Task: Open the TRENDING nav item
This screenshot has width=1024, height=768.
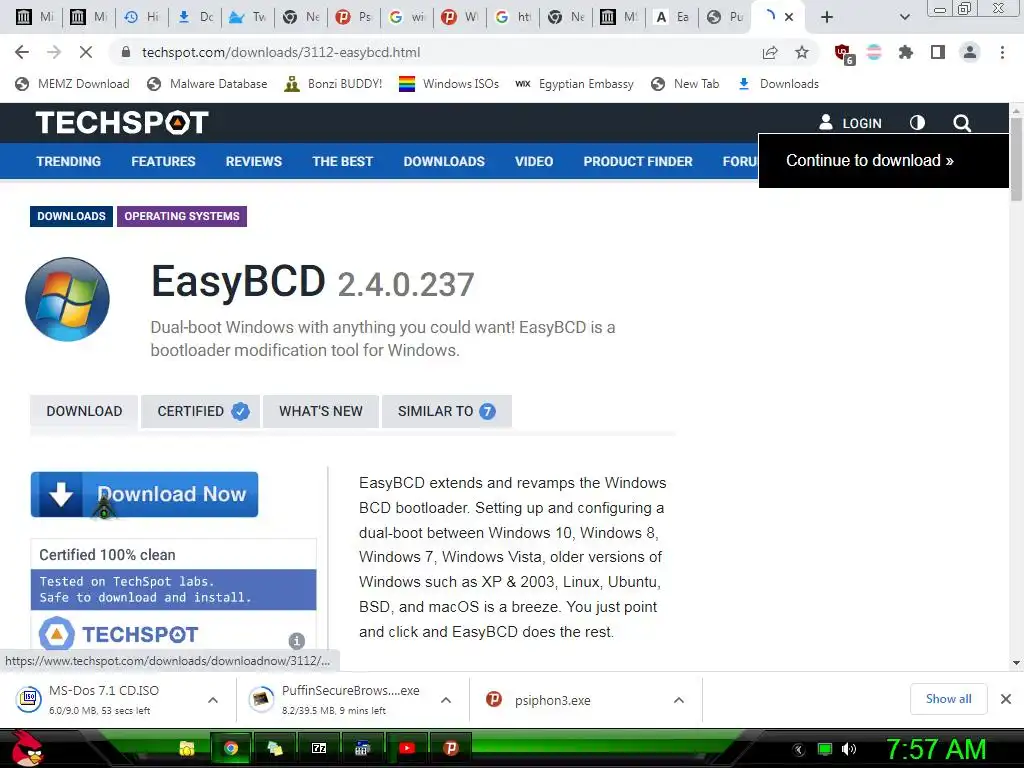Action: pos(69,161)
